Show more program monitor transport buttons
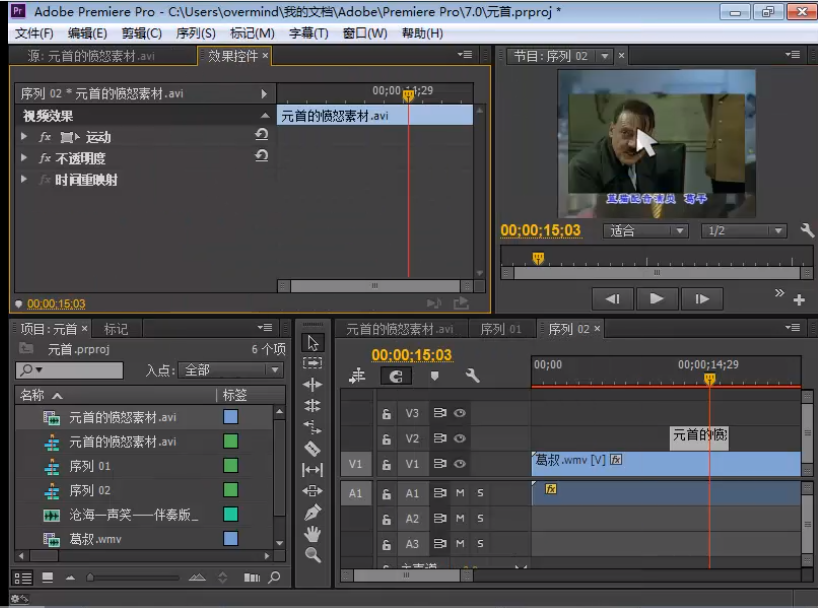 [779, 293]
